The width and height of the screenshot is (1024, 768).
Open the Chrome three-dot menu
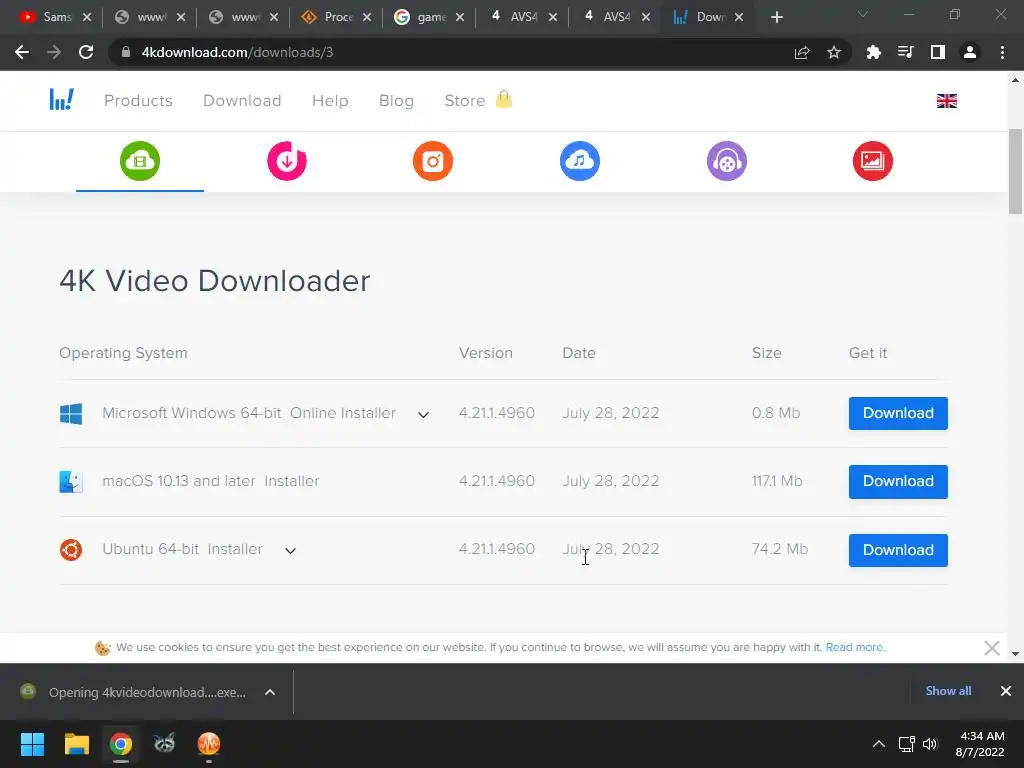pyautogui.click(x=1002, y=52)
